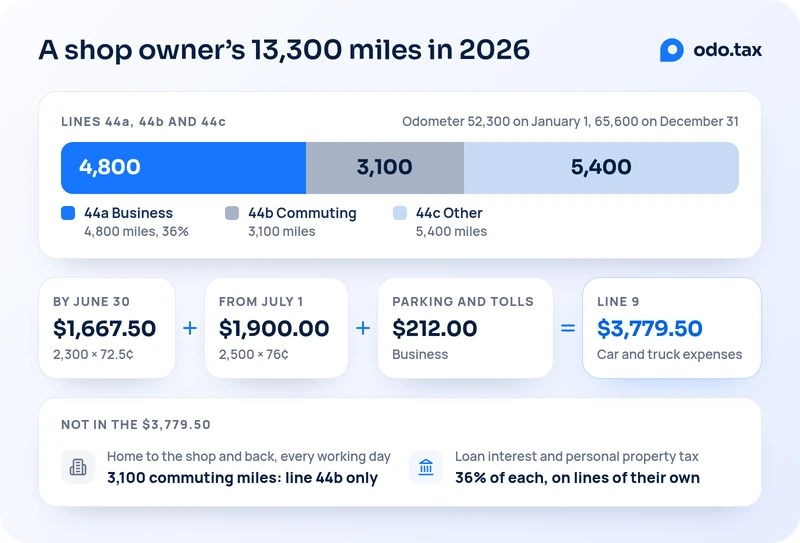The width and height of the screenshot is (800, 543).
Task: Click '4,800 miles, 36%' text
Action: click(136, 232)
